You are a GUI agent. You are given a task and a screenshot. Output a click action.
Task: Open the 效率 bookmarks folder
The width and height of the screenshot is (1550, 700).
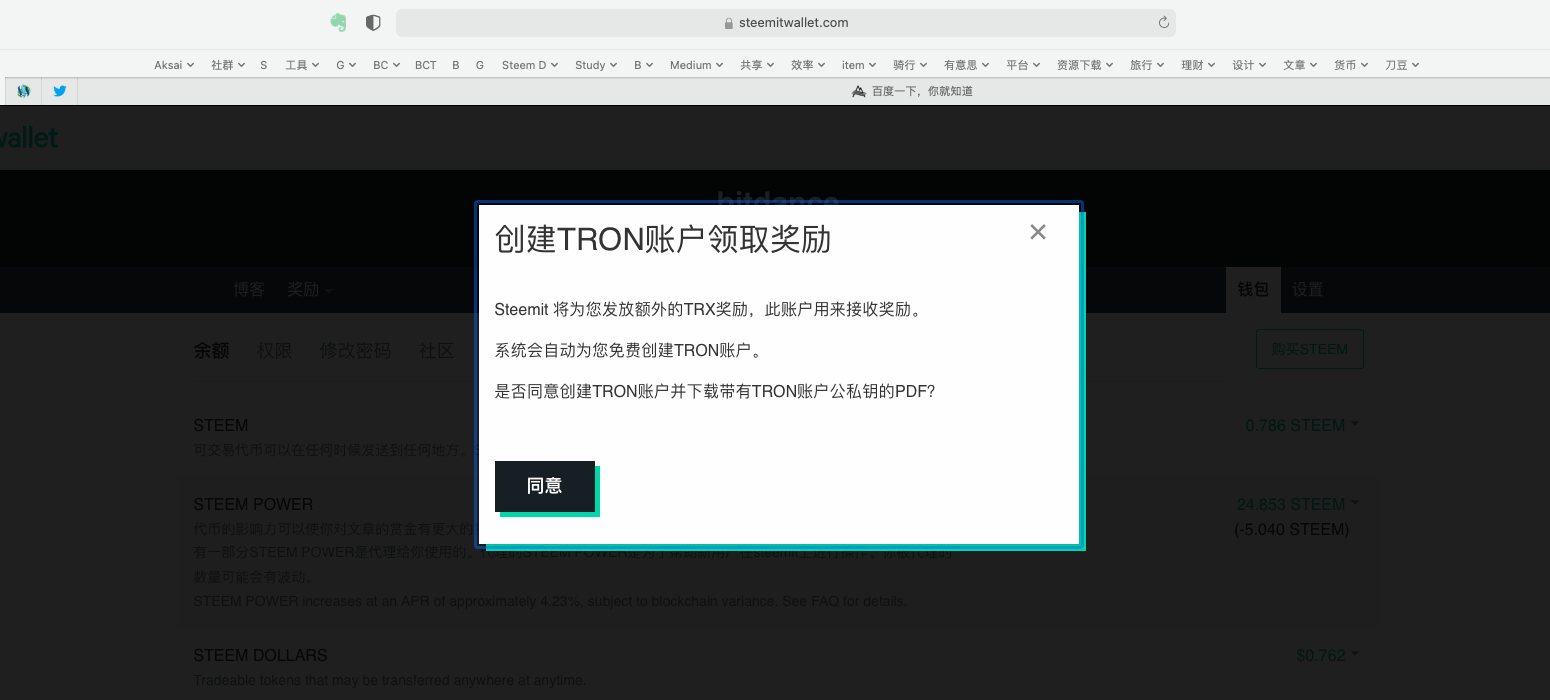coord(808,65)
